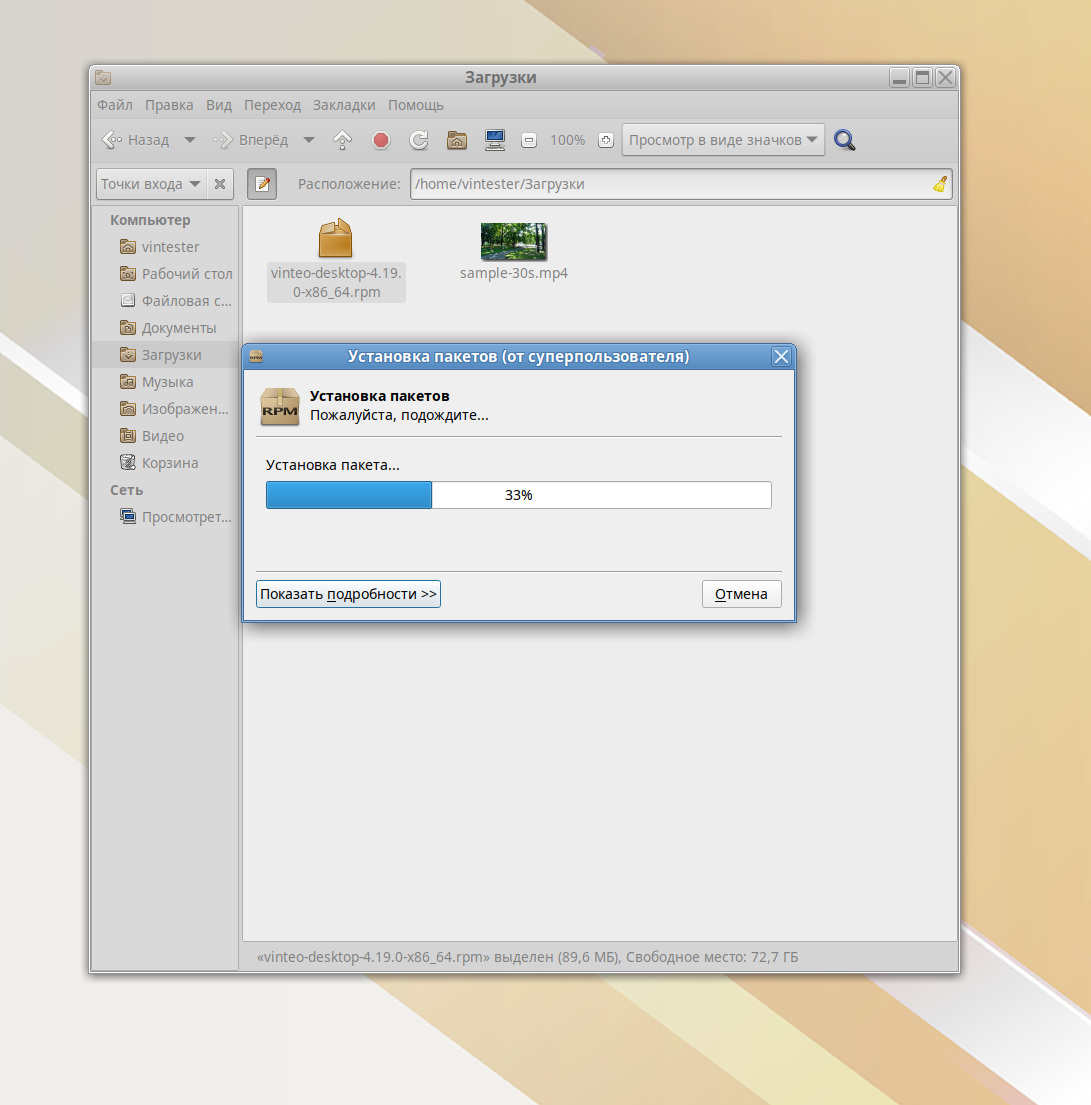Image resolution: width=1091 pixels, height=1105 pixels.
Task: Open the Закладки menu
Action: [x=344, y=105]
